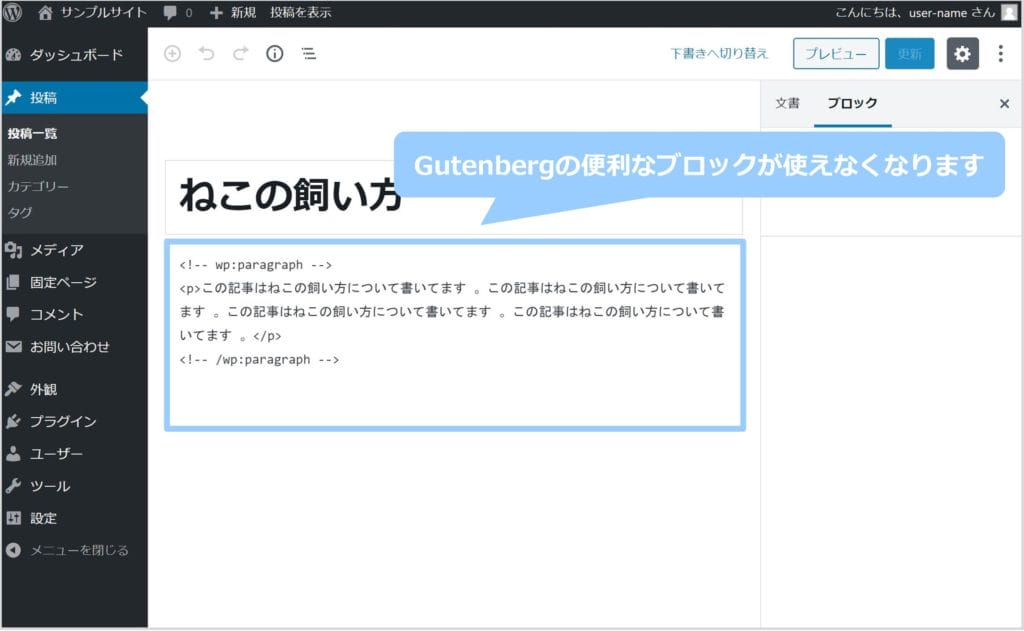Click 投稿を表示 in admin bar
The height and width of the screenshot is (631, 1024).
click(300, 12)
